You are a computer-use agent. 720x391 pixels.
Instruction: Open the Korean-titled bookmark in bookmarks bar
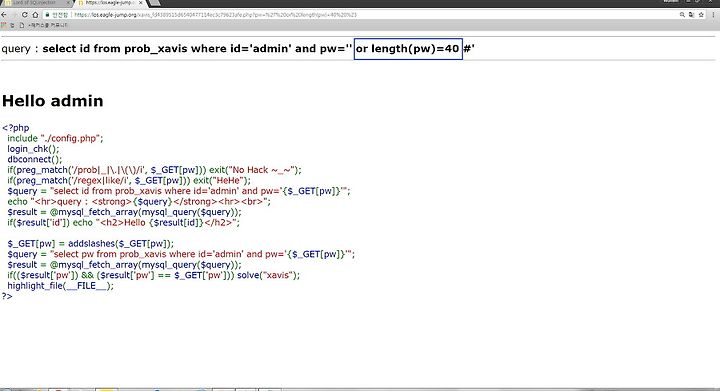pyautogui.click(x=44, y=25)
